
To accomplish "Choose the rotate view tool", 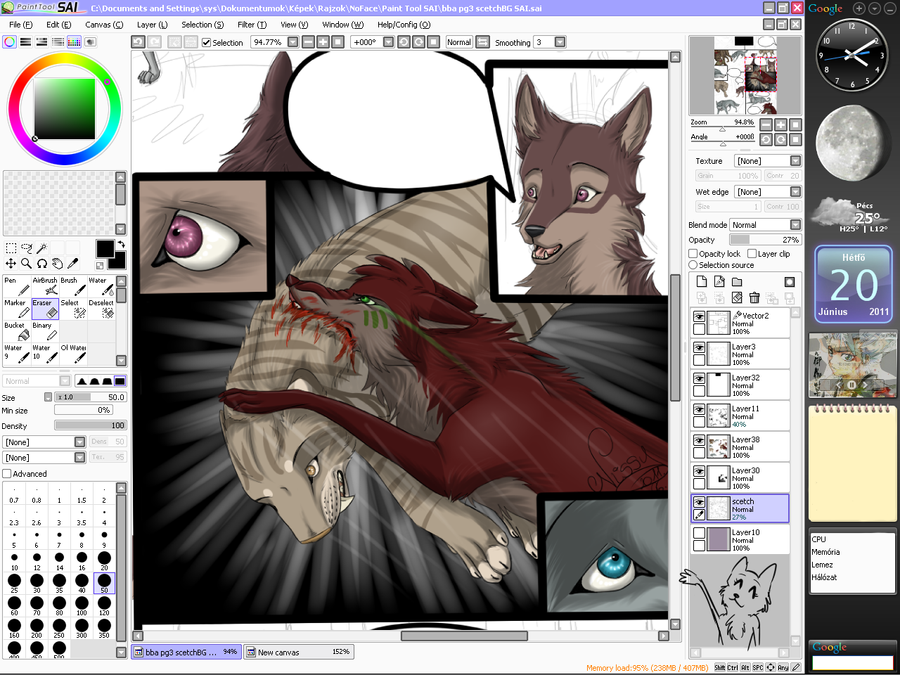I will click(x=42, y=263).
